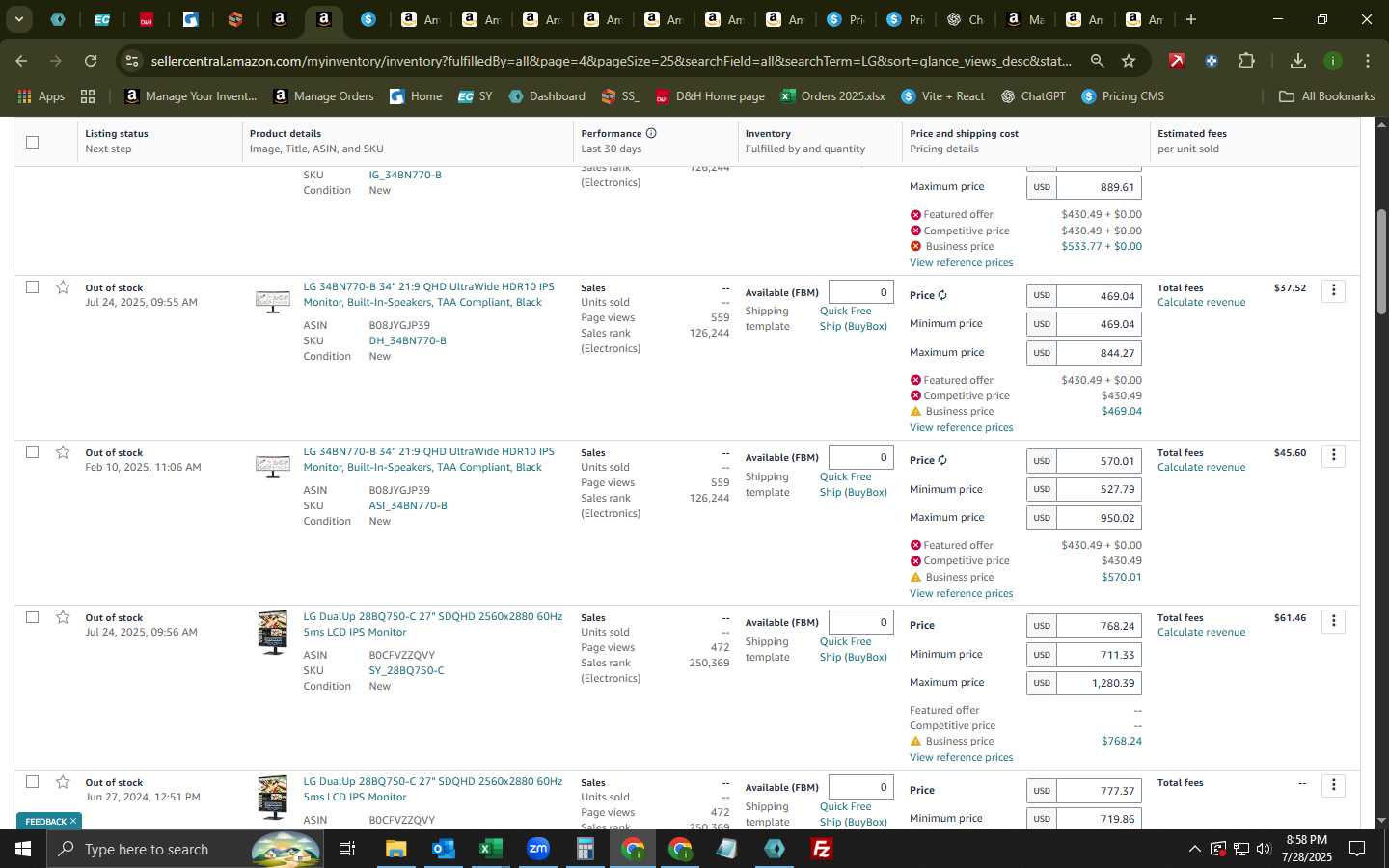Image resolution: width=1389 pixels, height=868 pixels.
Task: Click the LG 34BN770-B thumbnail in DH_34BN770-B row
Action: tap(273, 301)
